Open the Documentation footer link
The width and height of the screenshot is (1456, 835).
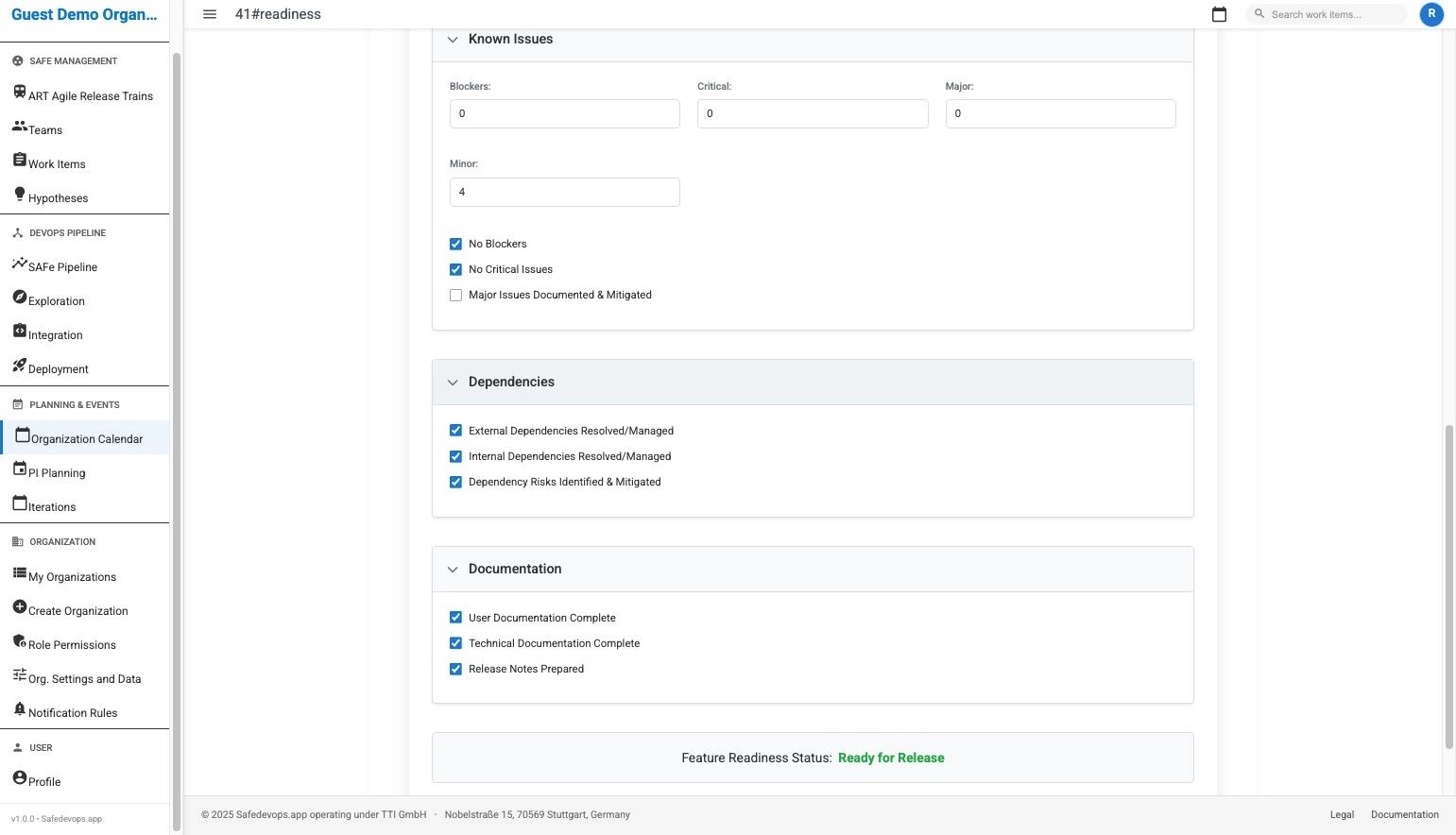tap(1404, 814)
